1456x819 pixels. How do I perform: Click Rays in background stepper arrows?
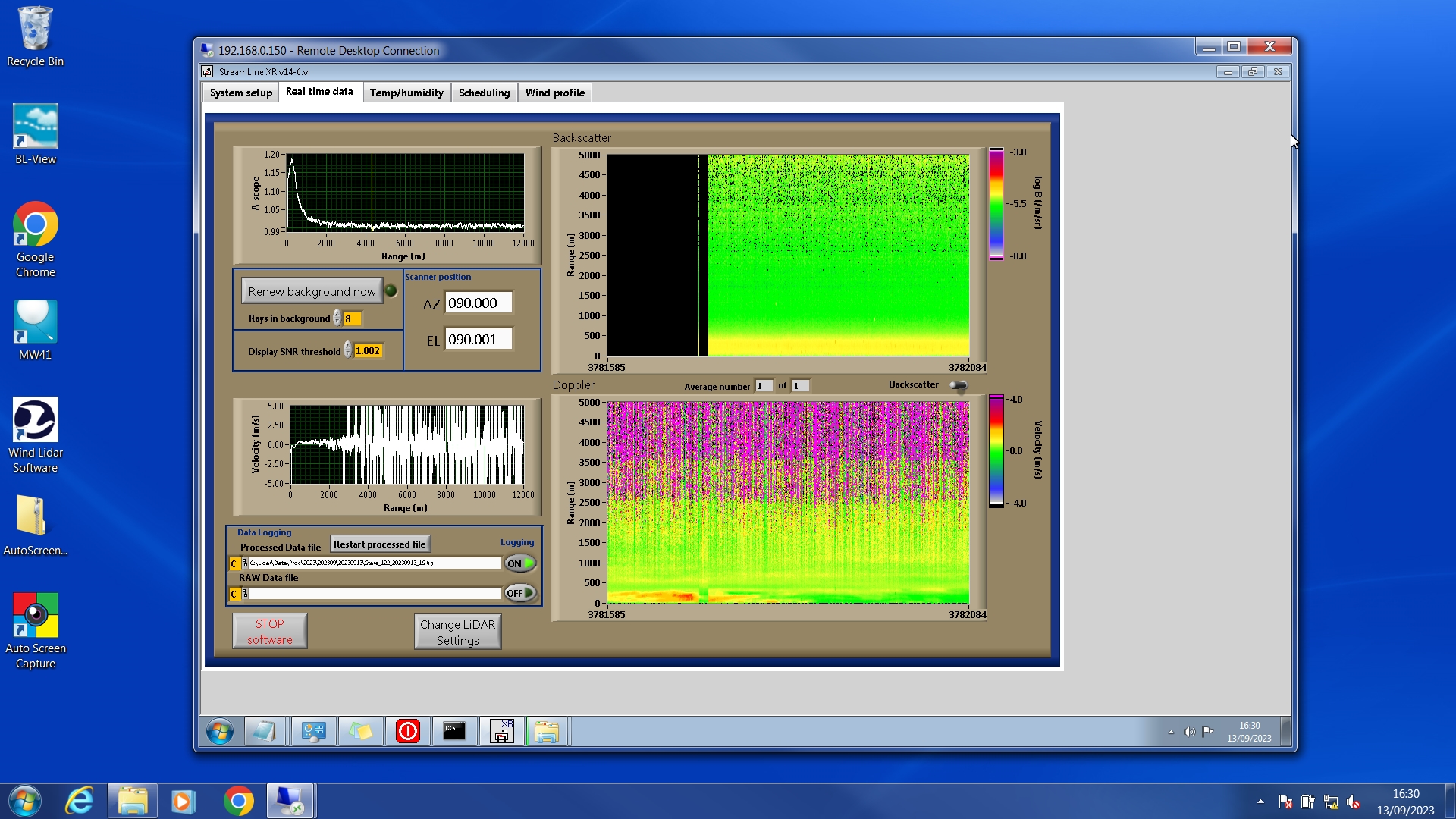coord(337,318)
